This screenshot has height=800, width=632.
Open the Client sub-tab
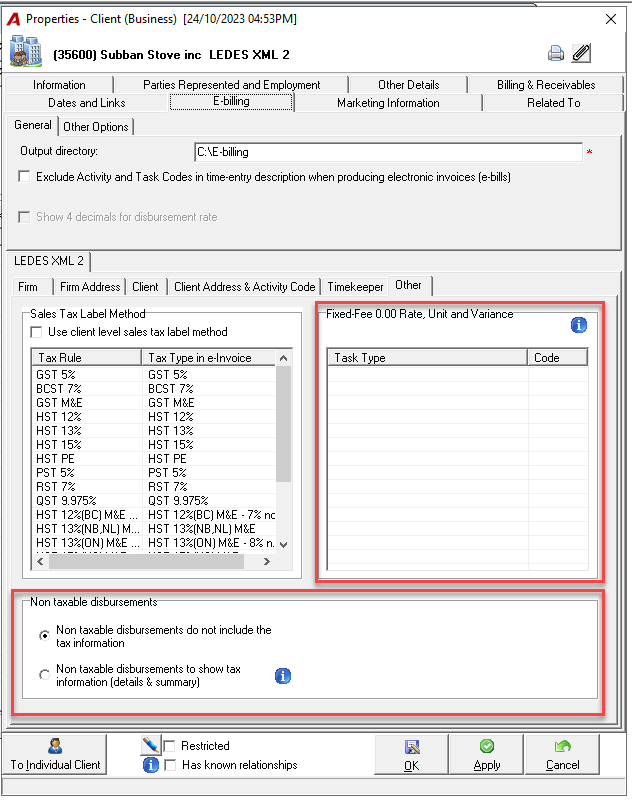[x=145, y=287]
